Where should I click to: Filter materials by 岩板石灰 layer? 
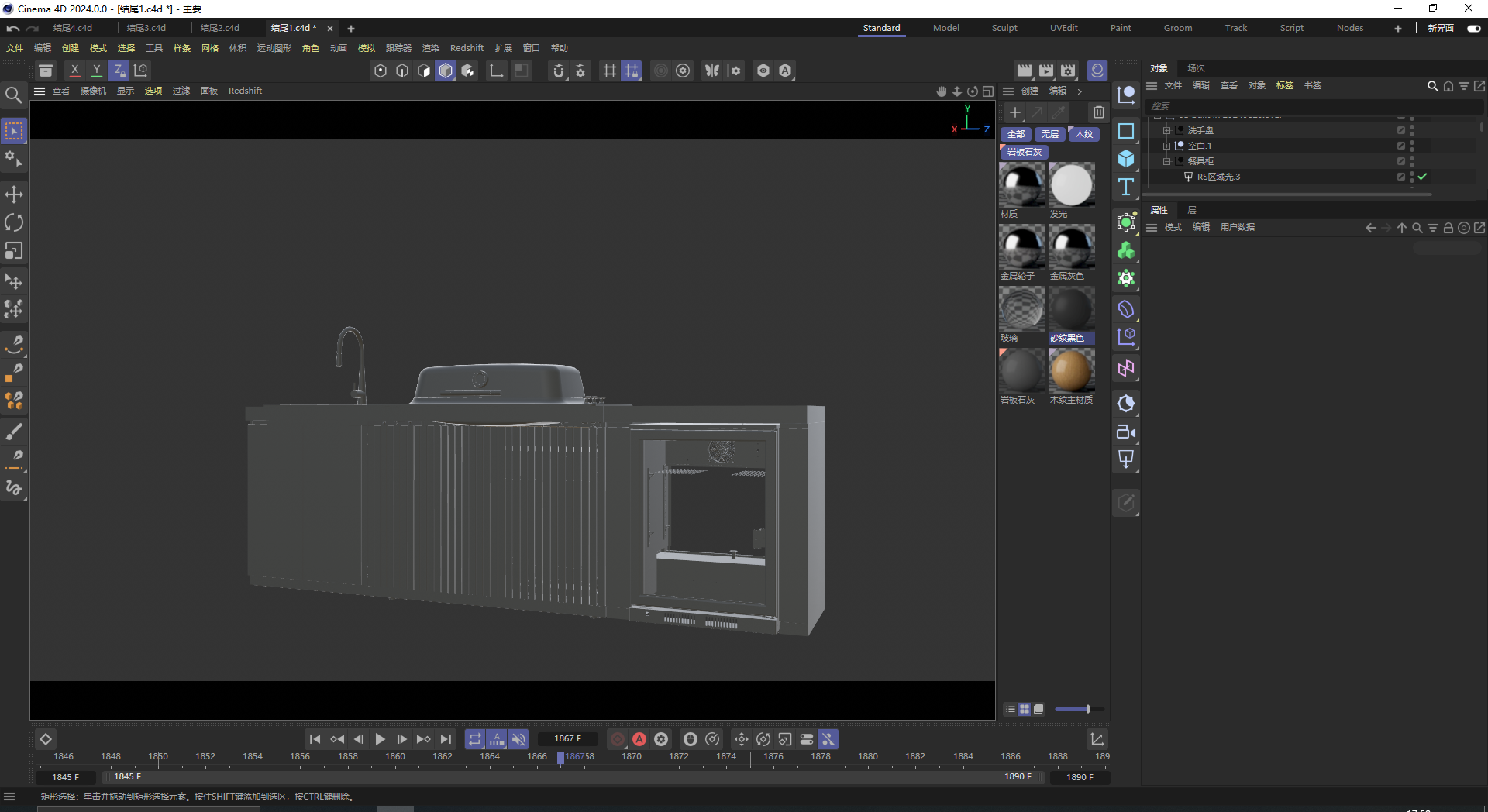[1025, 153]
